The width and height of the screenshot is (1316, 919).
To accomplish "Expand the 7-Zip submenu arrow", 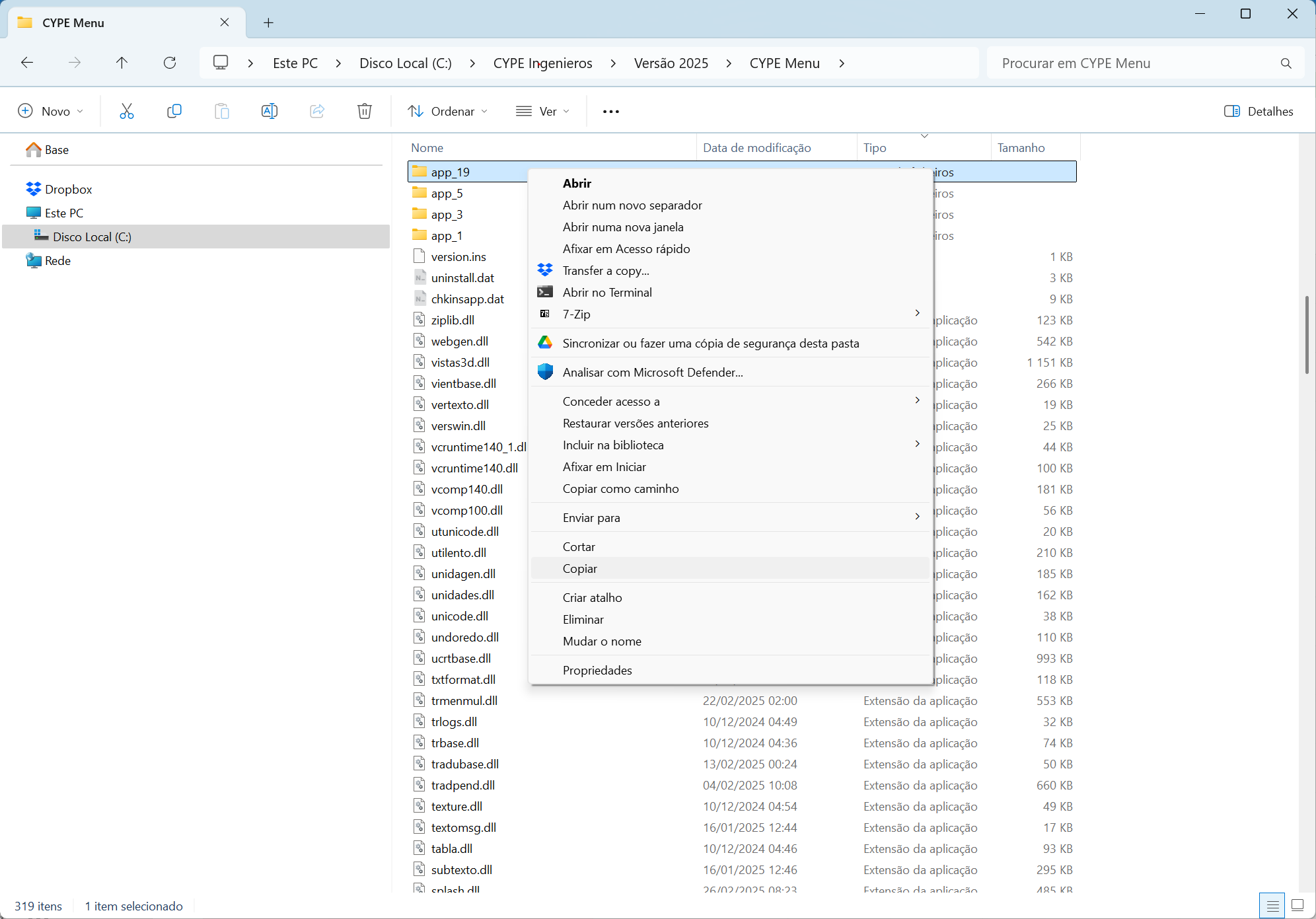I will click(917, 313).
